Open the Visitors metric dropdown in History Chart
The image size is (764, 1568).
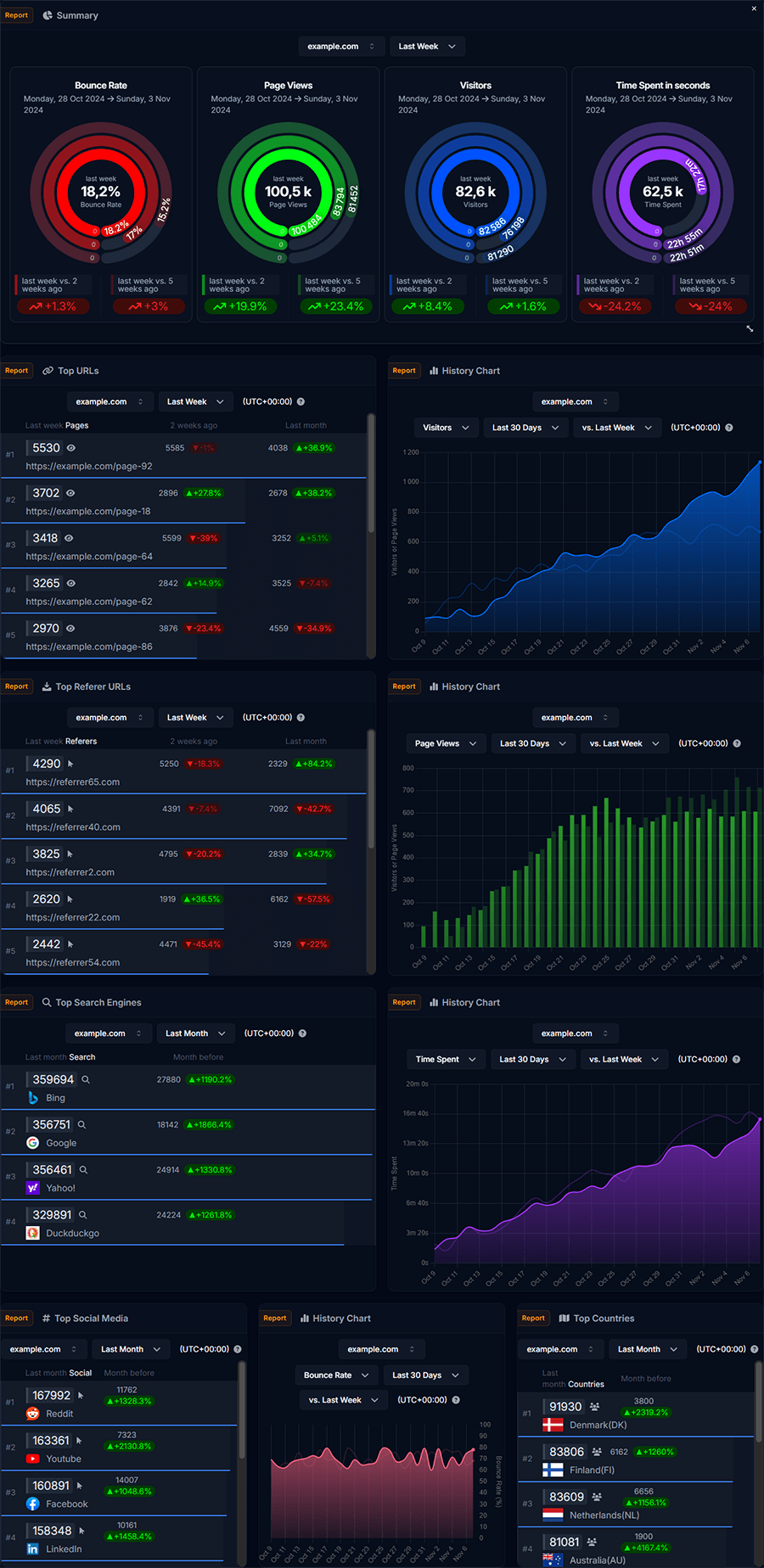(x=446, y=428)
